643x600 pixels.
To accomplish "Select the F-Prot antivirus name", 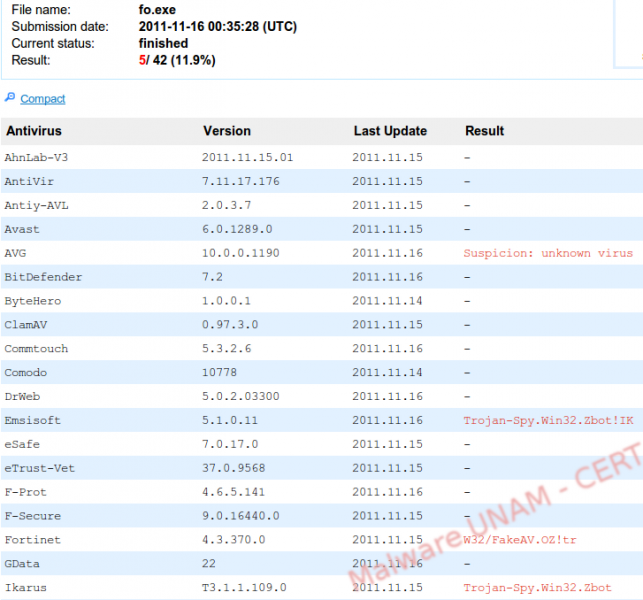I will pos(25,492).
